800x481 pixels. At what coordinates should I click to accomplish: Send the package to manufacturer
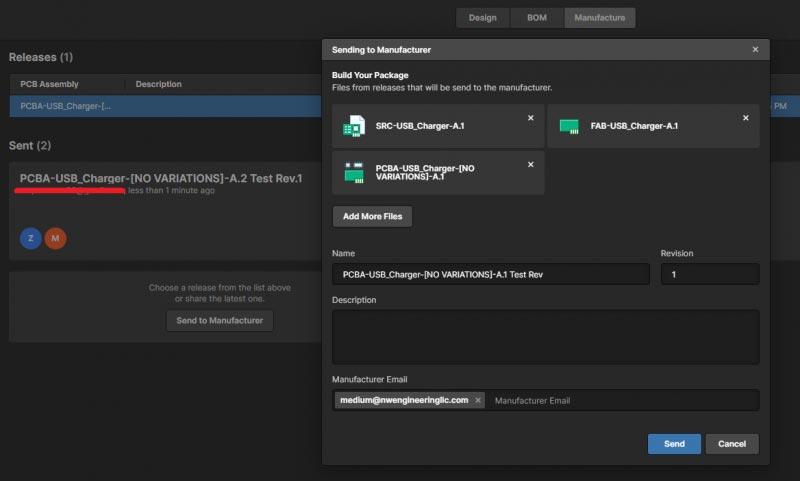674,444
